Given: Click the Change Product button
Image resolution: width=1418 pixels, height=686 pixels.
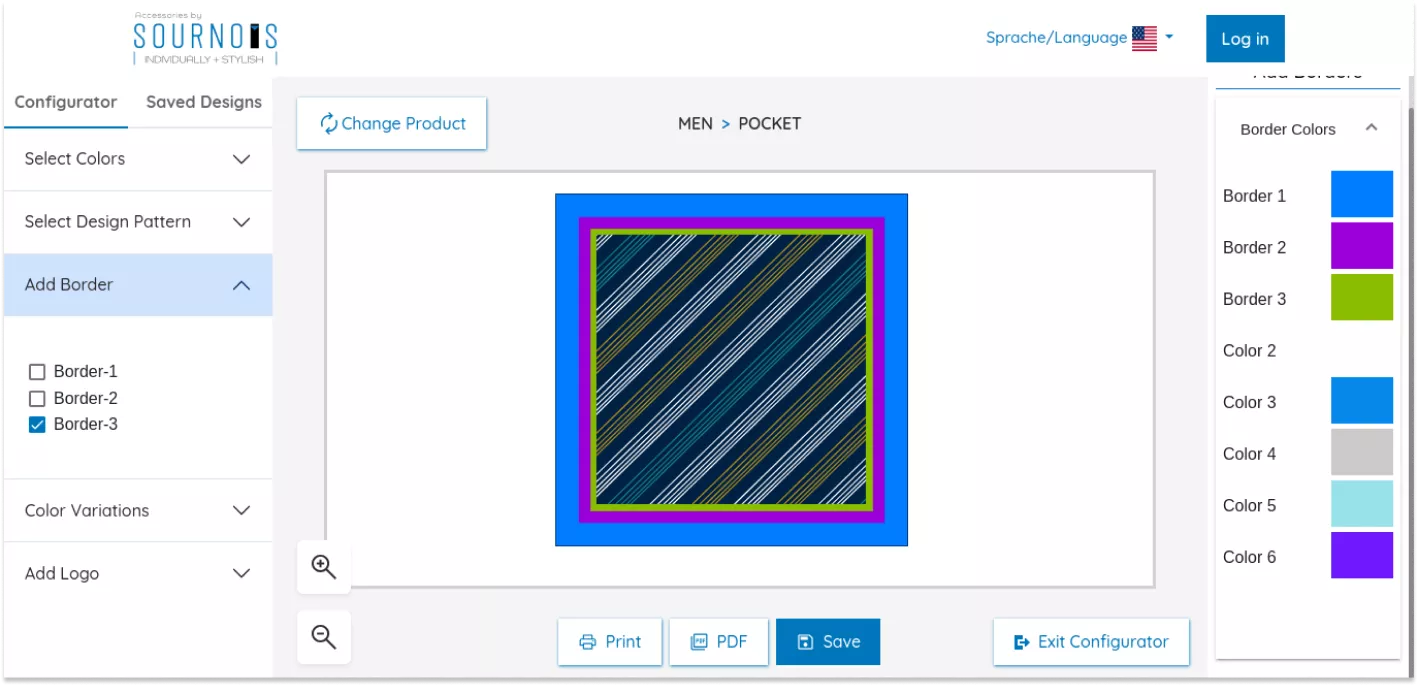Looking at the screenshot, I should pyautogui.click(x=392, y=124).
